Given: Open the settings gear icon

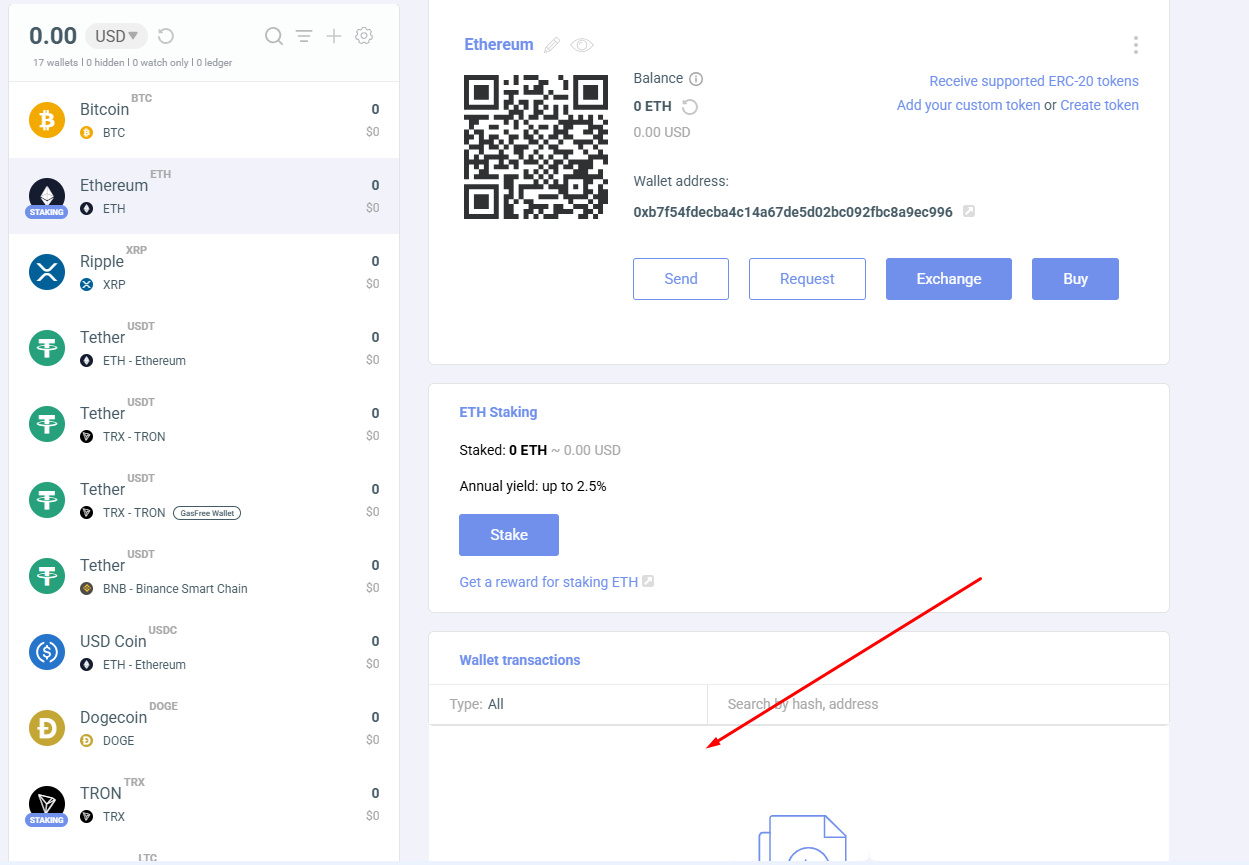Looking at the screenshot, I should [364, 36].
